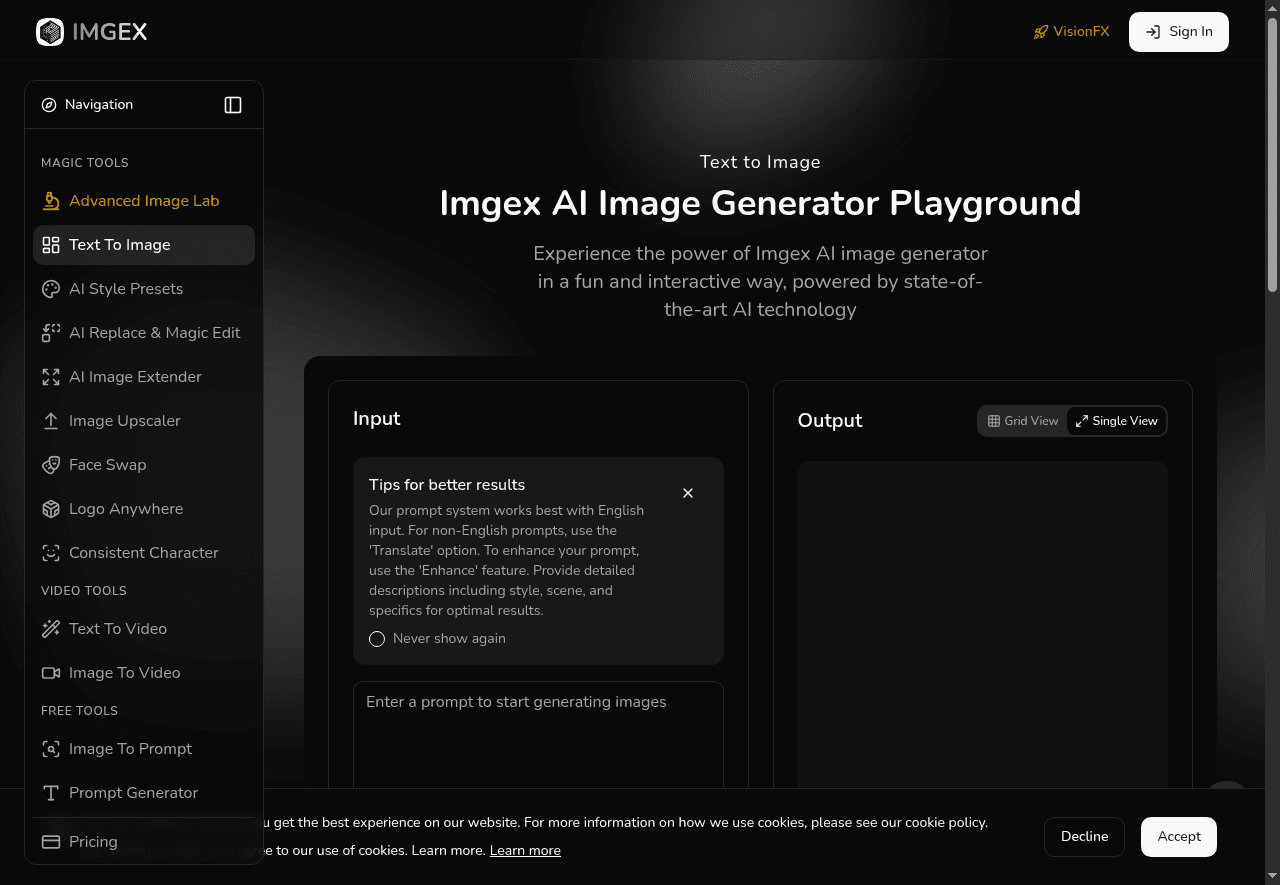Screen dimensions: 1280x885
Task: Open AI Replace & Magic Edit
Action: (x=154, y=333)
